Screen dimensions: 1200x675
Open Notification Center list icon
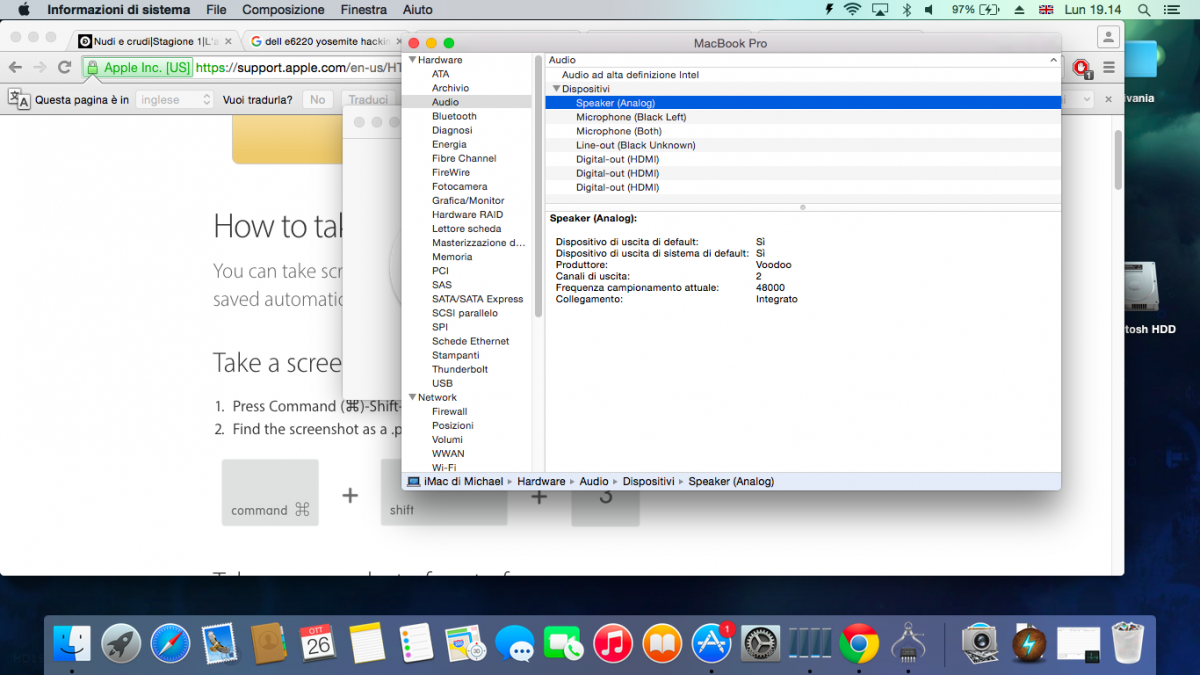point(1172,9)
